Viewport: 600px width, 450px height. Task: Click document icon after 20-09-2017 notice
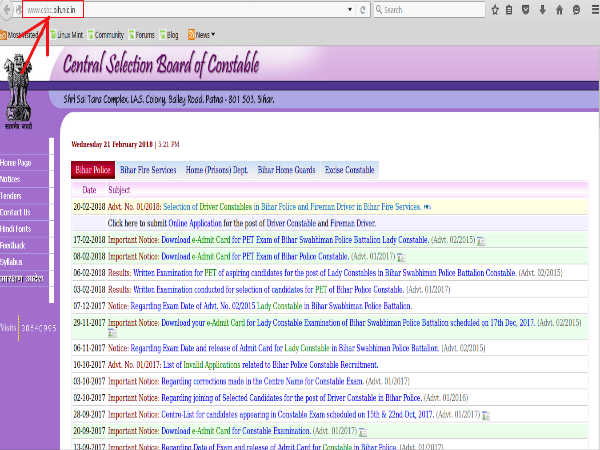tap(363, 432)
